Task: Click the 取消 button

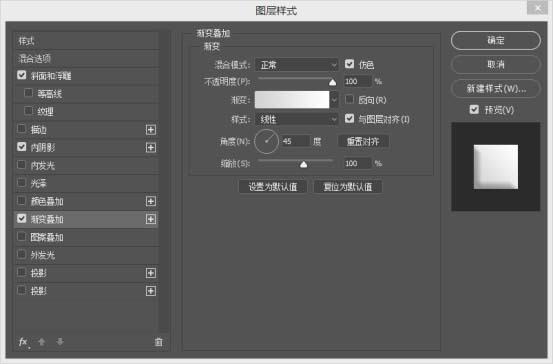Action: point(496,64)
